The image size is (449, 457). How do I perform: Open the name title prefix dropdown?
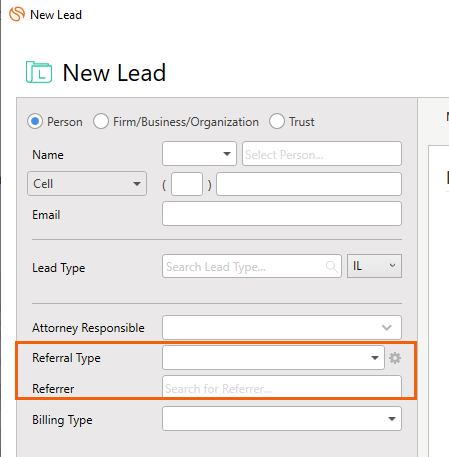coord(199,154)
